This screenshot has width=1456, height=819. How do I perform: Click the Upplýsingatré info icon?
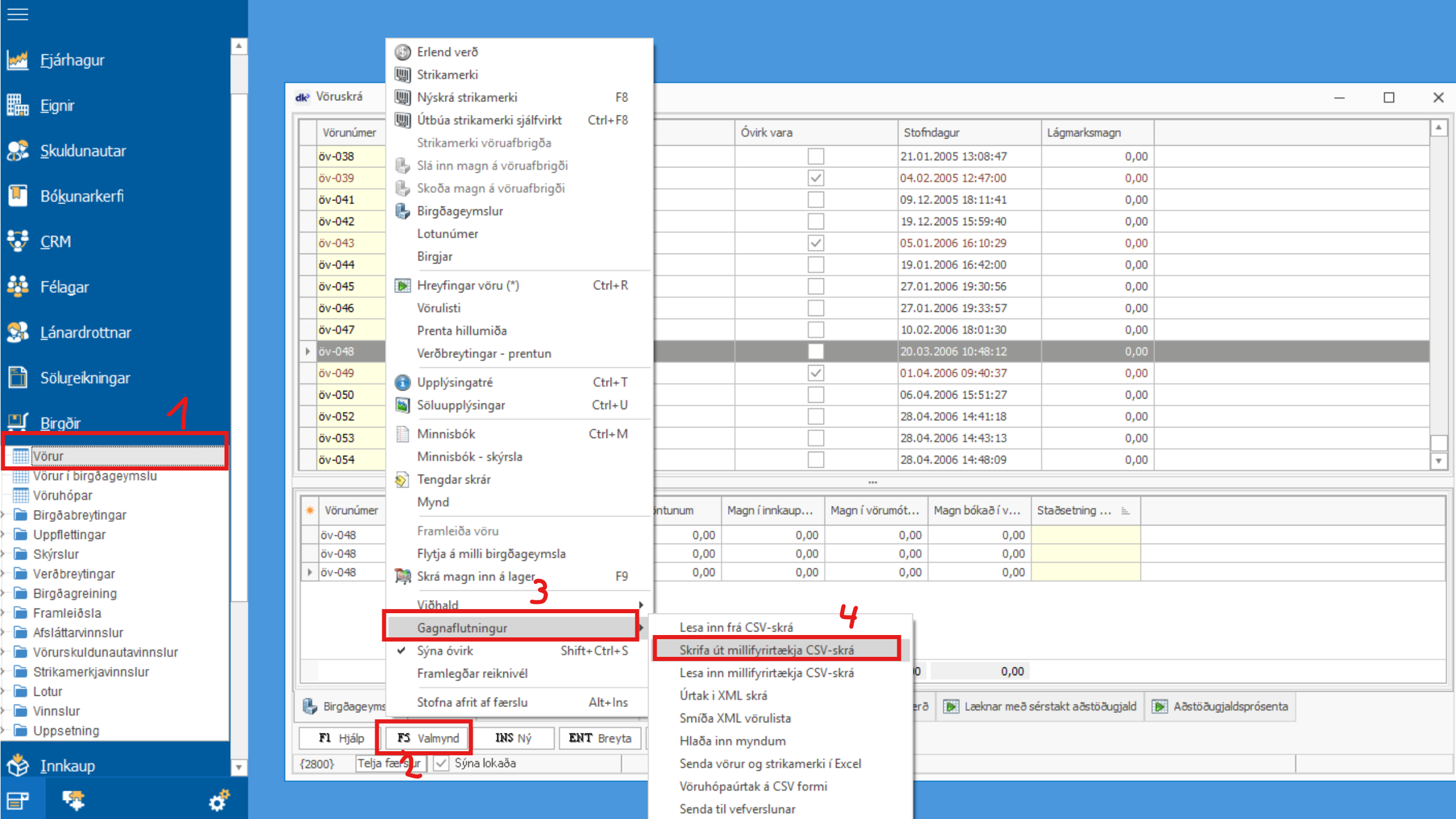pos(402,383)
